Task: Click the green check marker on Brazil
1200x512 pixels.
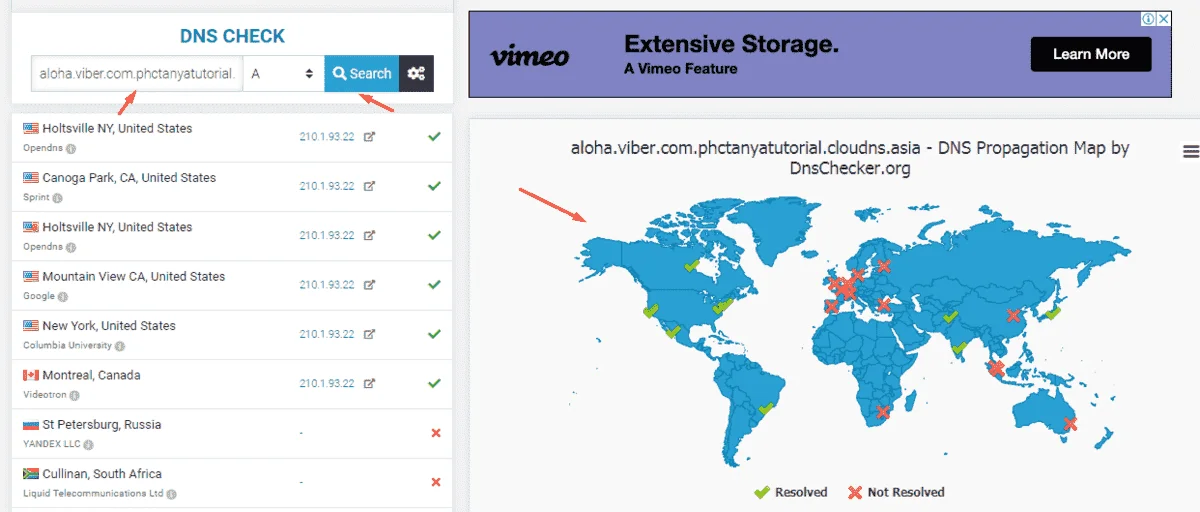Action: coord(767,408)
